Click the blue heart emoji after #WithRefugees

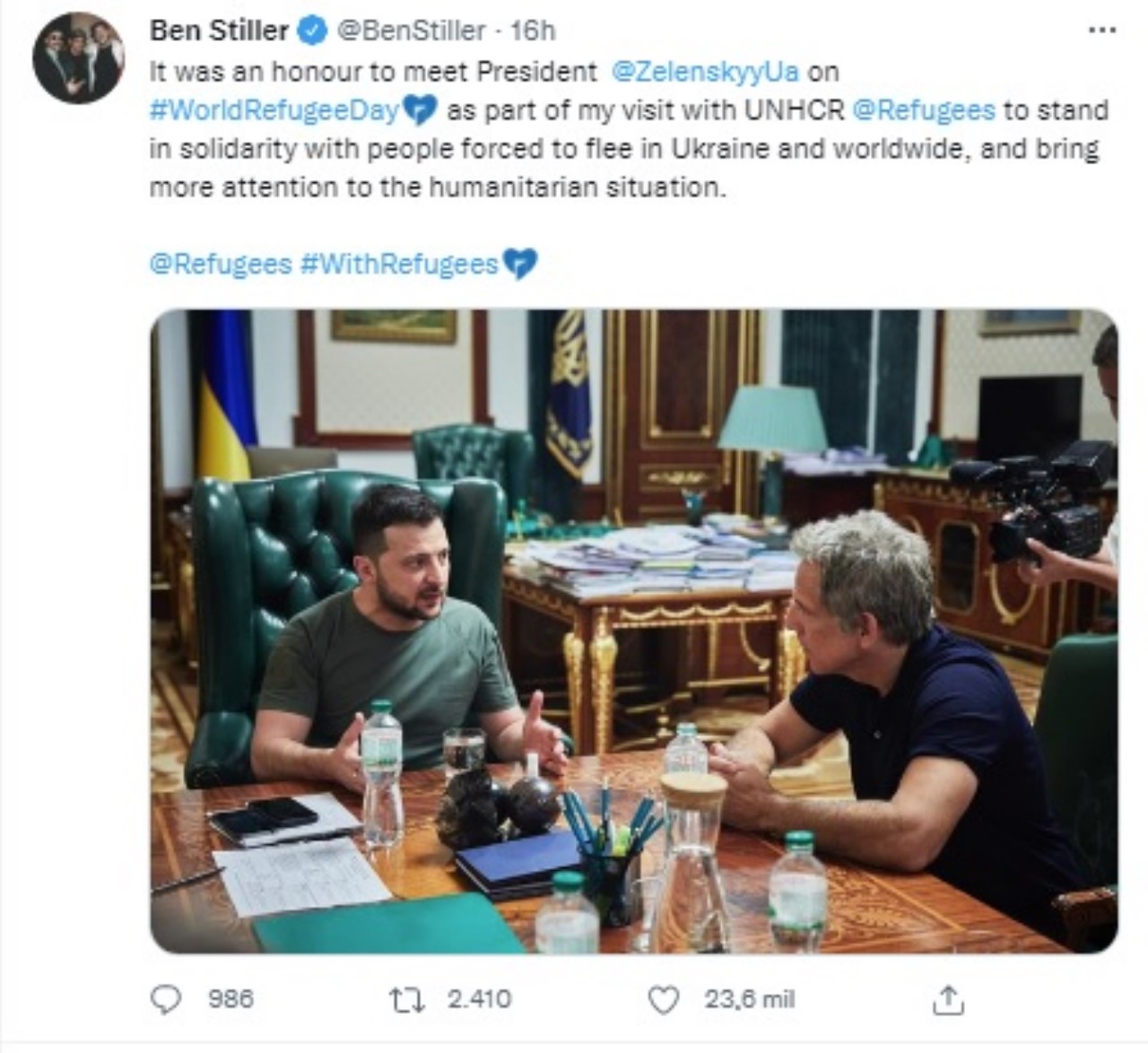[520, 264]
